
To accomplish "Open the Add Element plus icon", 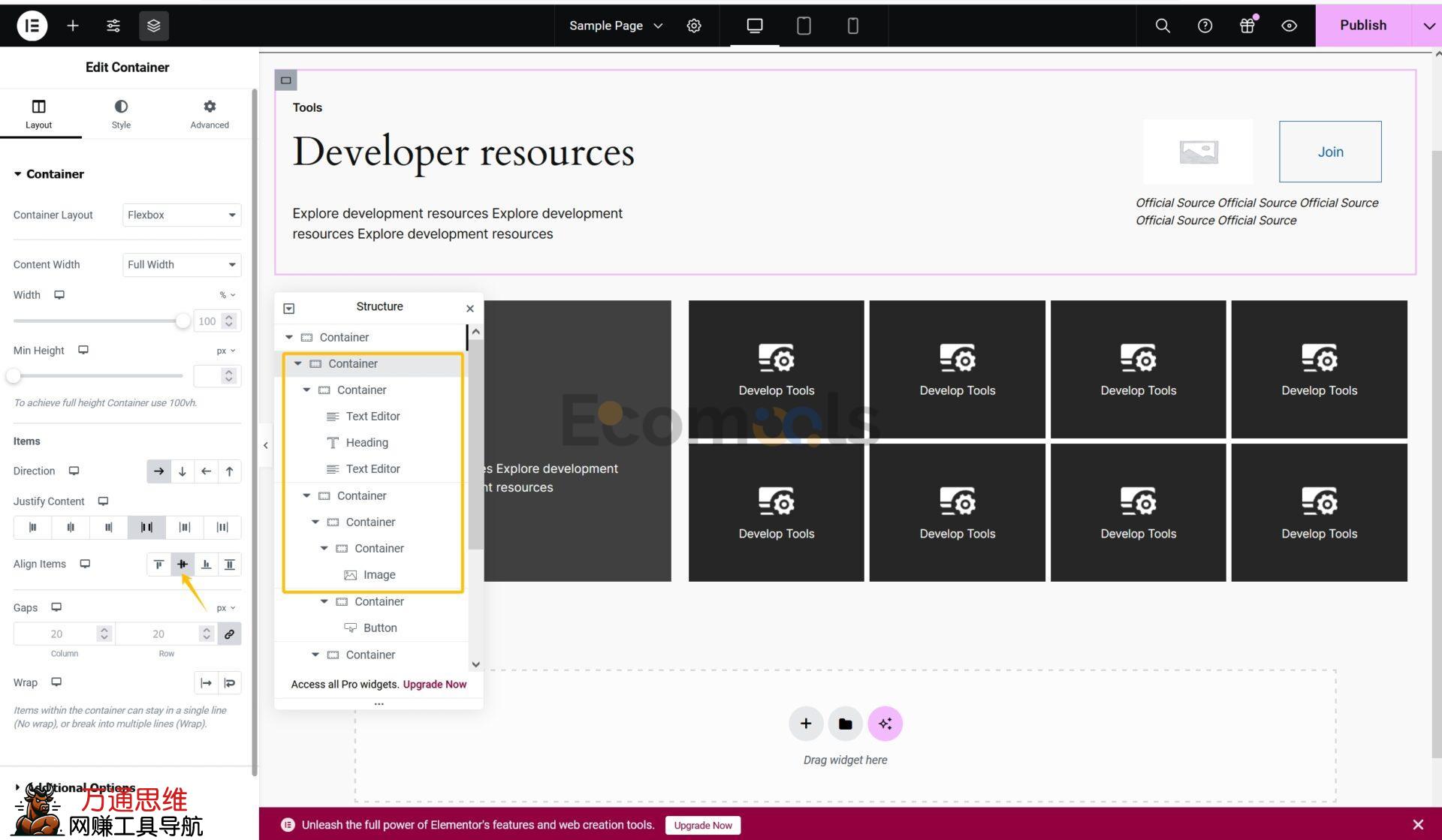I will tap(73, 26).
